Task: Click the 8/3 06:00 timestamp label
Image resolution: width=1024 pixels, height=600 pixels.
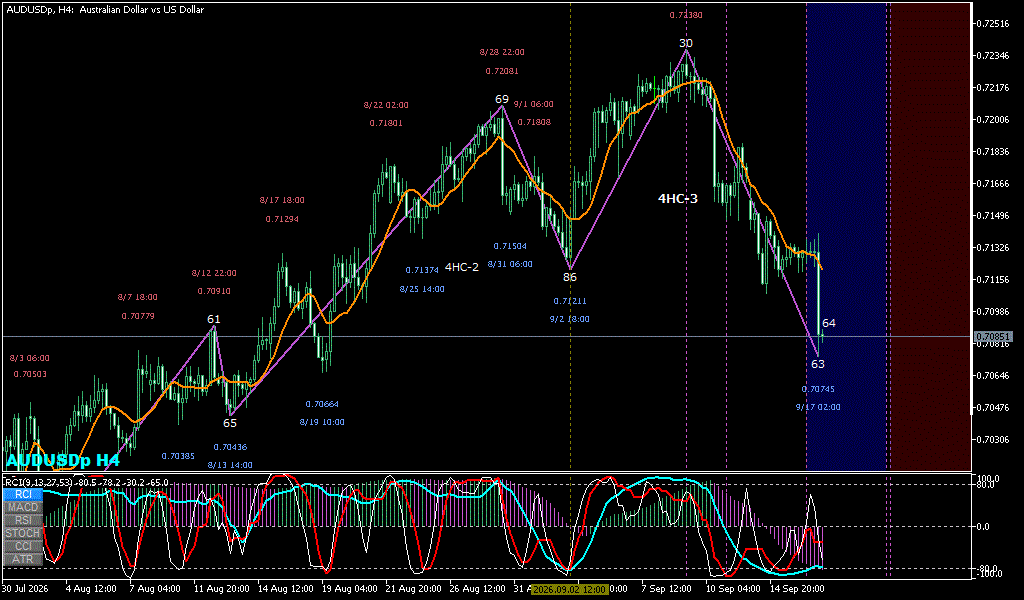Action: 29,358
